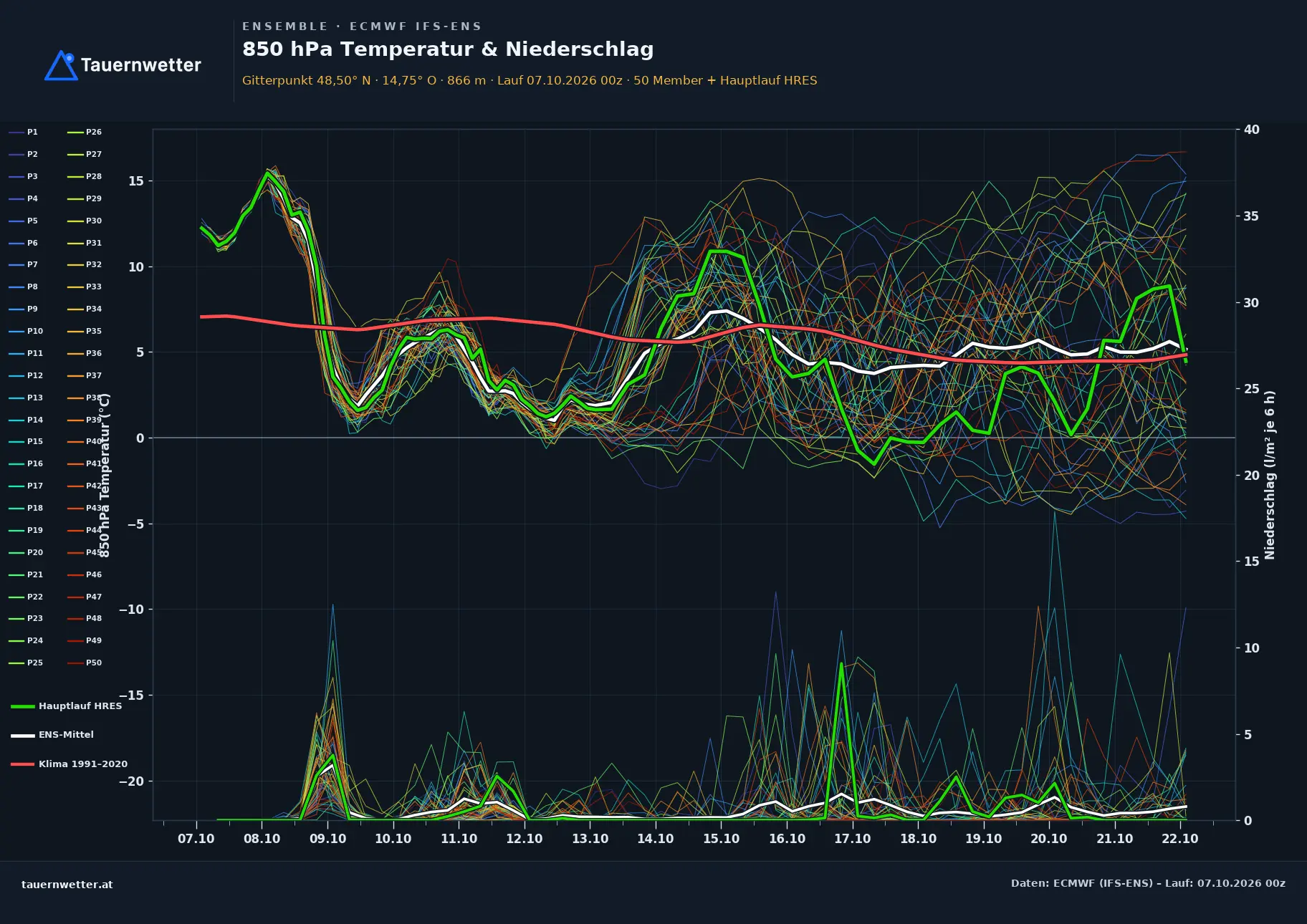This screenshot has width=1307, height=924.
Task: Click the 25 precipitation axis tick label
Action: [1252, 389]
